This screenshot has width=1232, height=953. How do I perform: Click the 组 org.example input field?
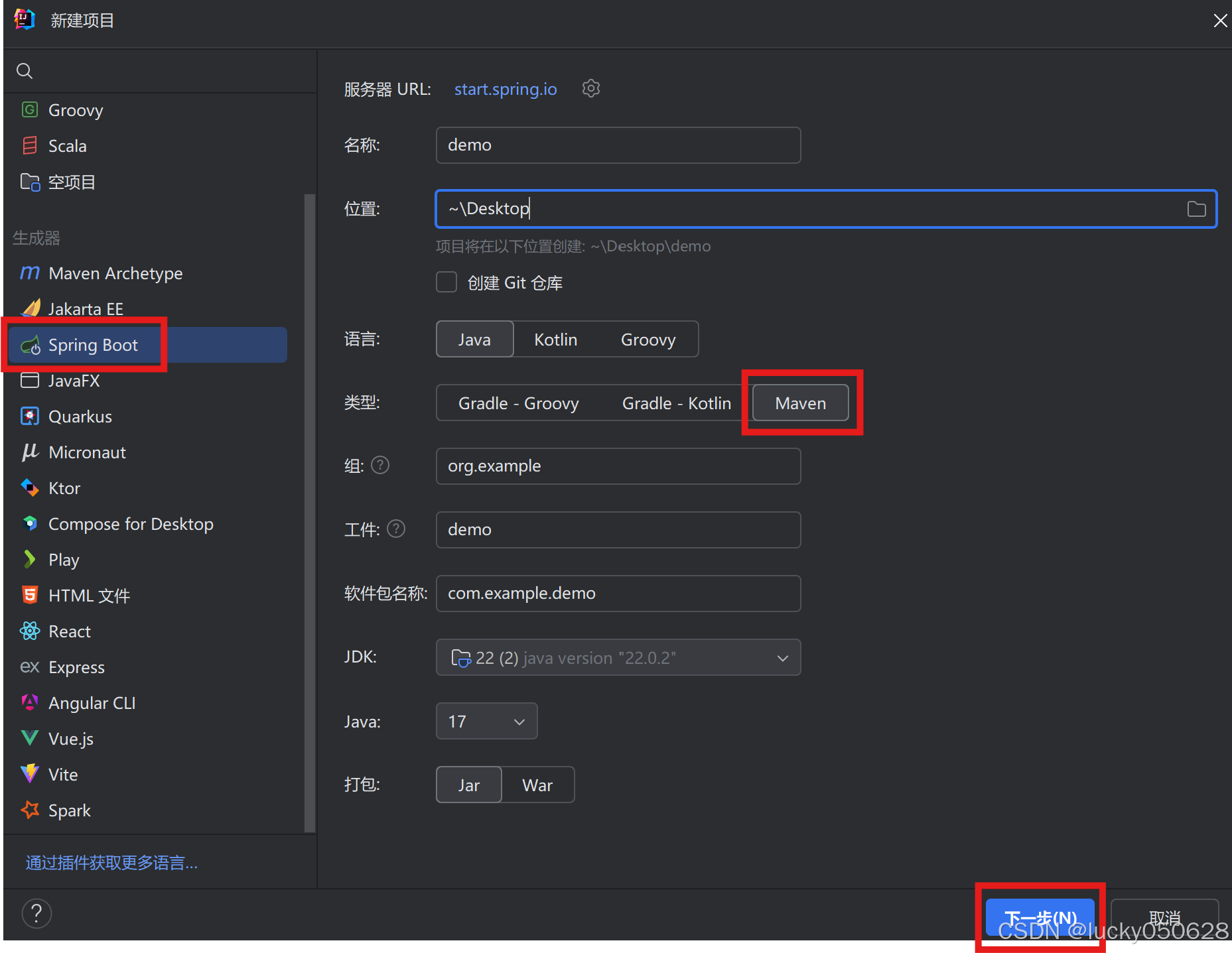[618, 466]
